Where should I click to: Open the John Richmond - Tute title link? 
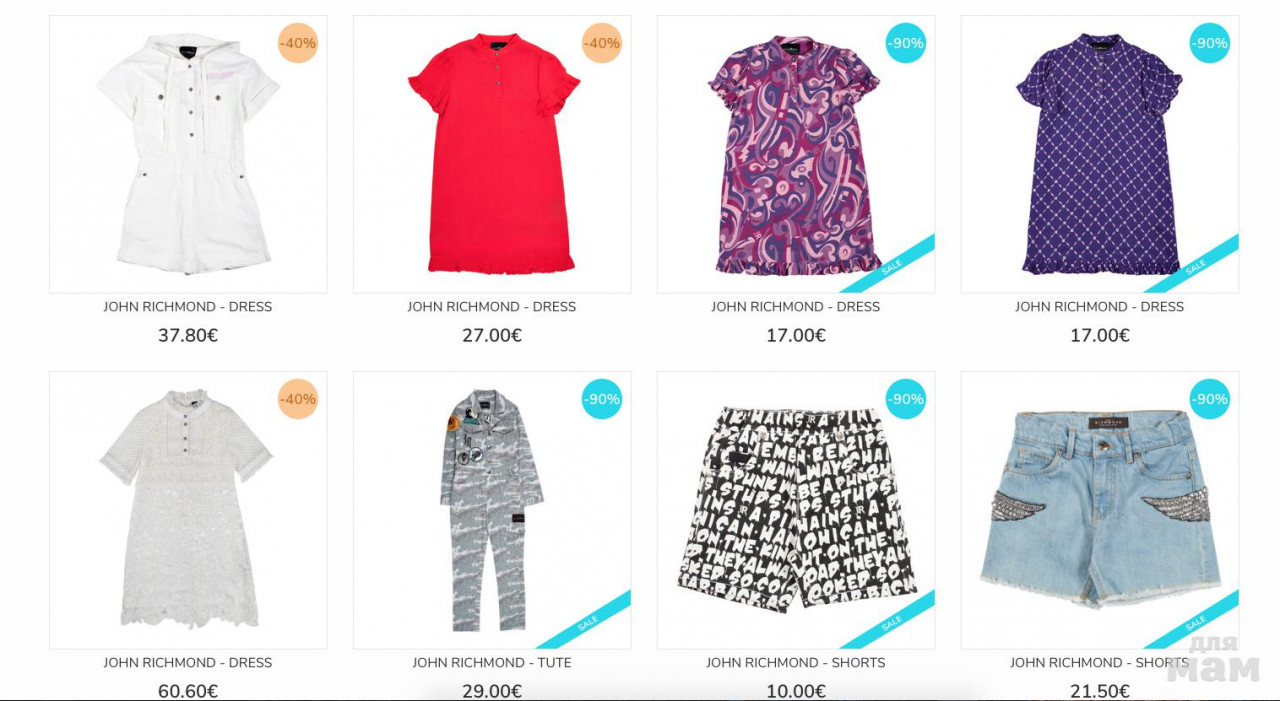tap(492, 663)
